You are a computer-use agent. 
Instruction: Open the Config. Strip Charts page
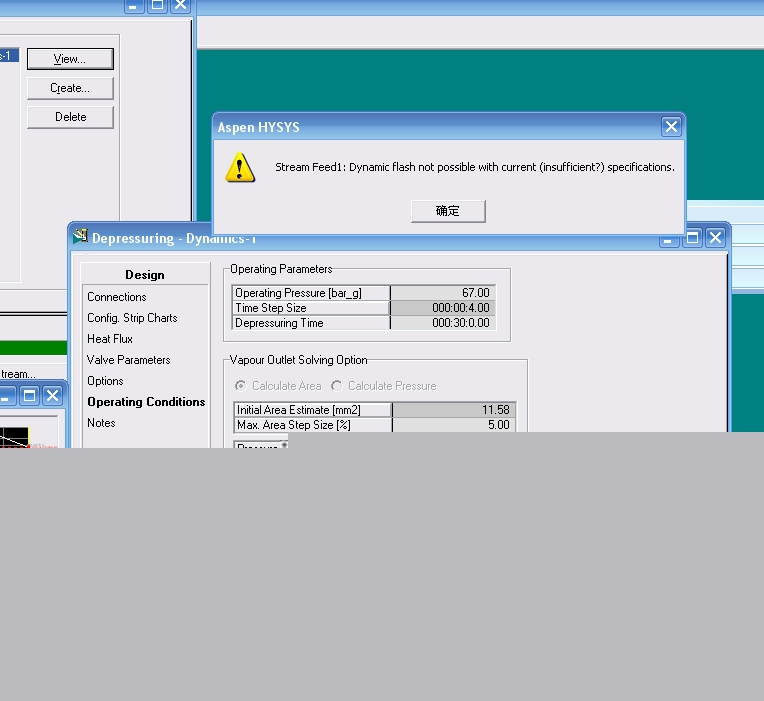(x=132, y=318)
